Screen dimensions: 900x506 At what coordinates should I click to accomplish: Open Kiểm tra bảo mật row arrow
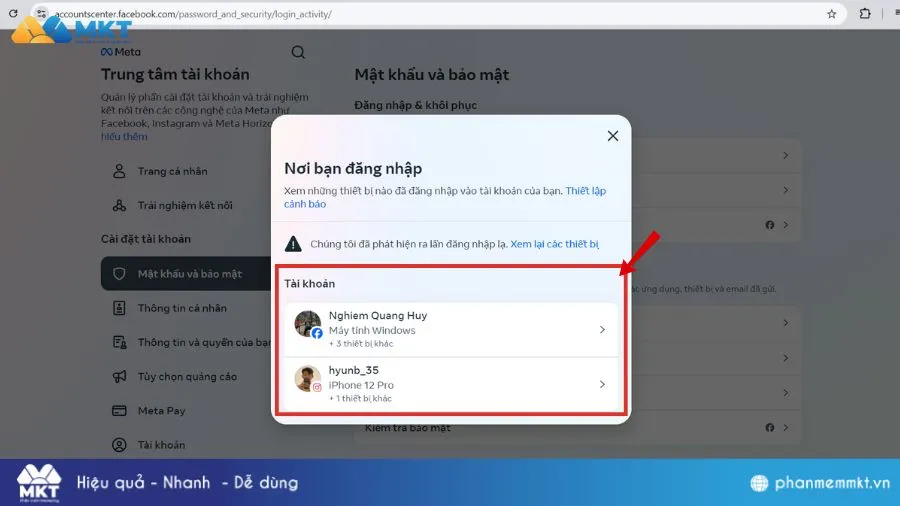(786, 428)
